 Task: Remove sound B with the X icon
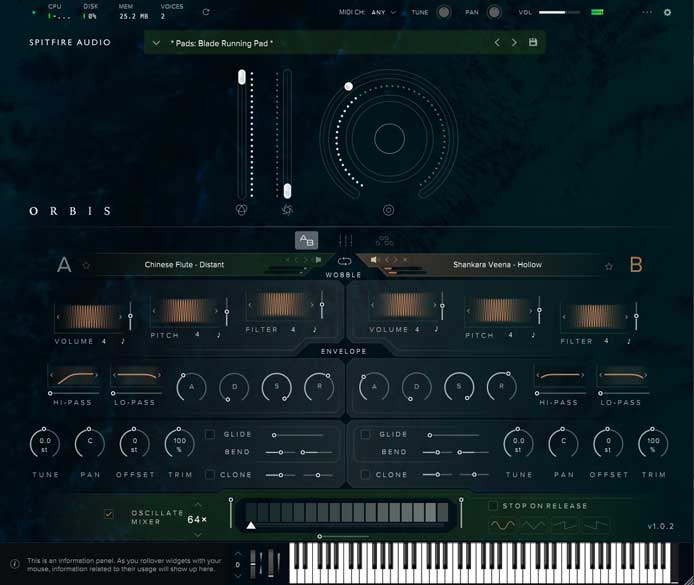point(405,260)
